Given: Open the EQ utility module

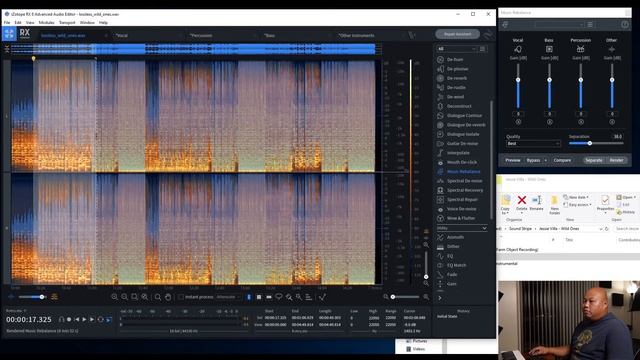Looking at the screenshot, I should (450, 256).
